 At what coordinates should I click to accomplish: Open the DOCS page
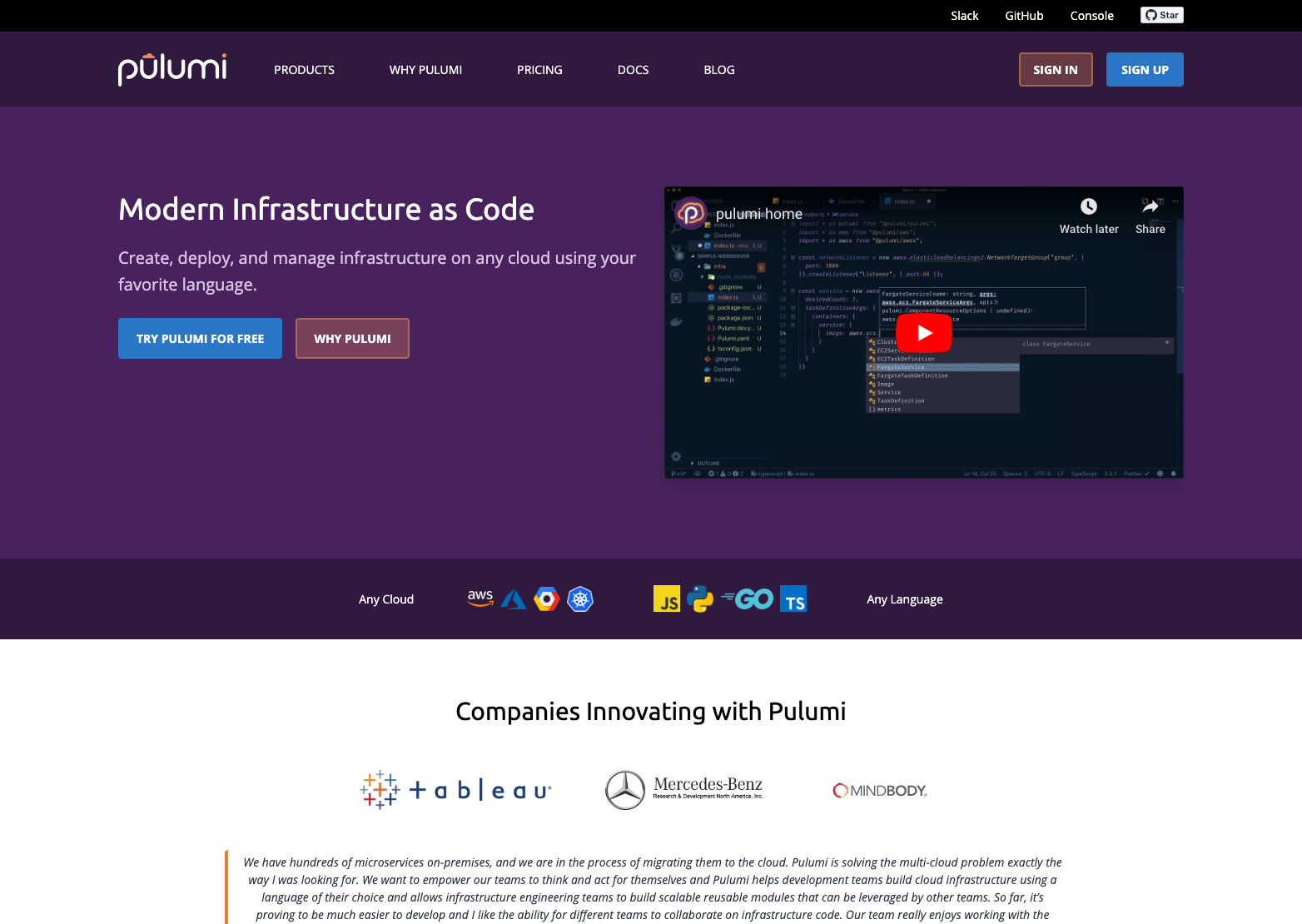(633, 70)
